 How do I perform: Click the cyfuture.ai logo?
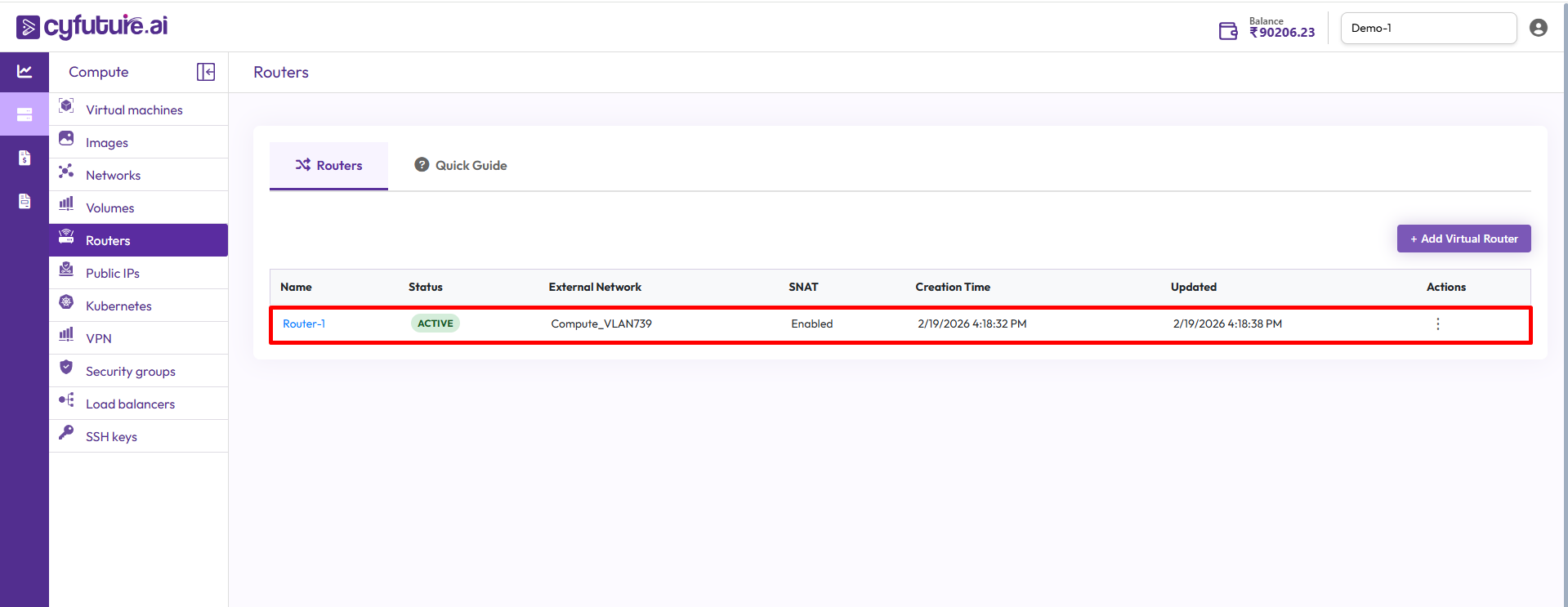click(92, 26)
